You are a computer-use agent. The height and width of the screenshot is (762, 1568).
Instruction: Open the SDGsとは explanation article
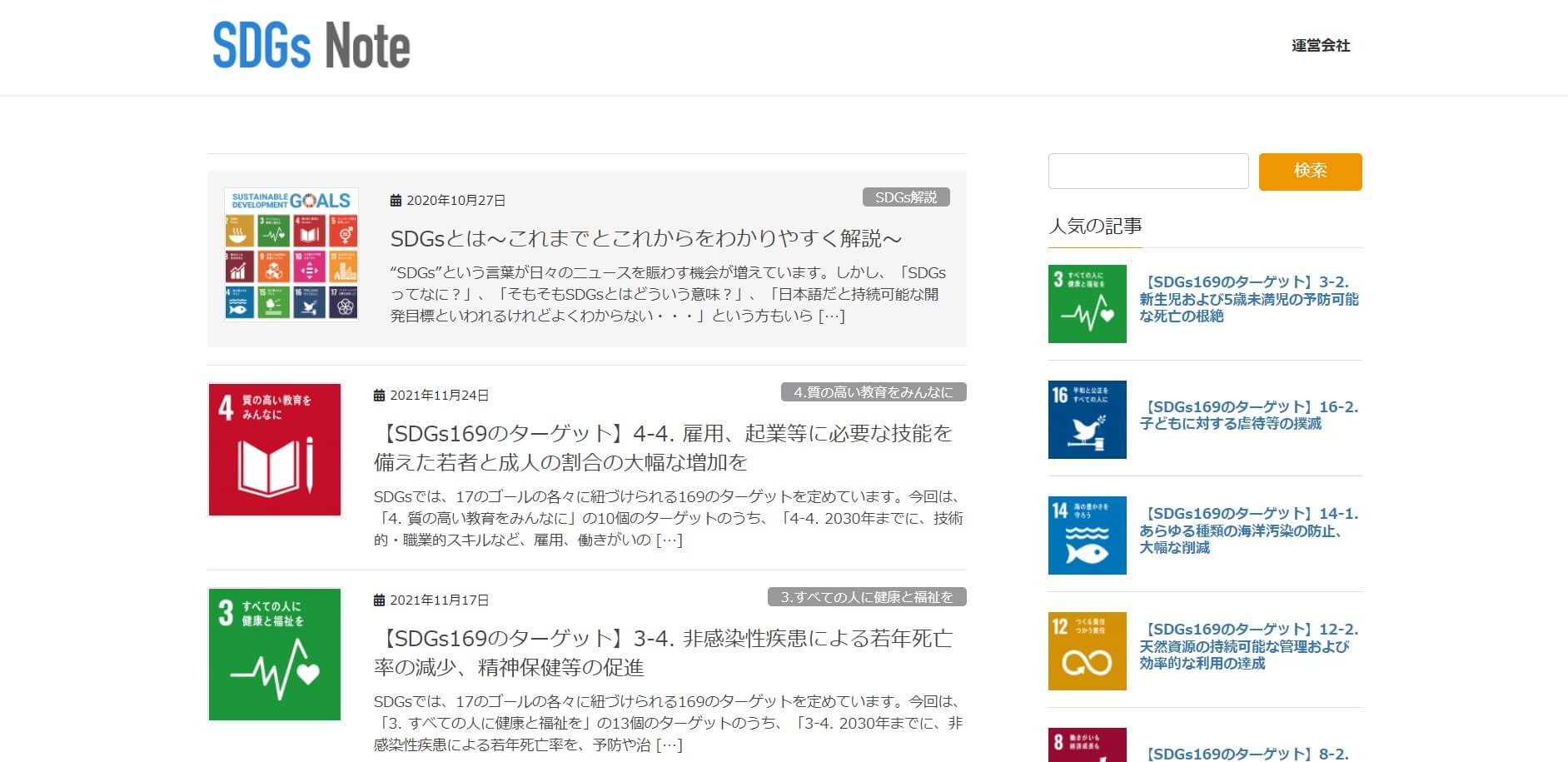point(645,237)
